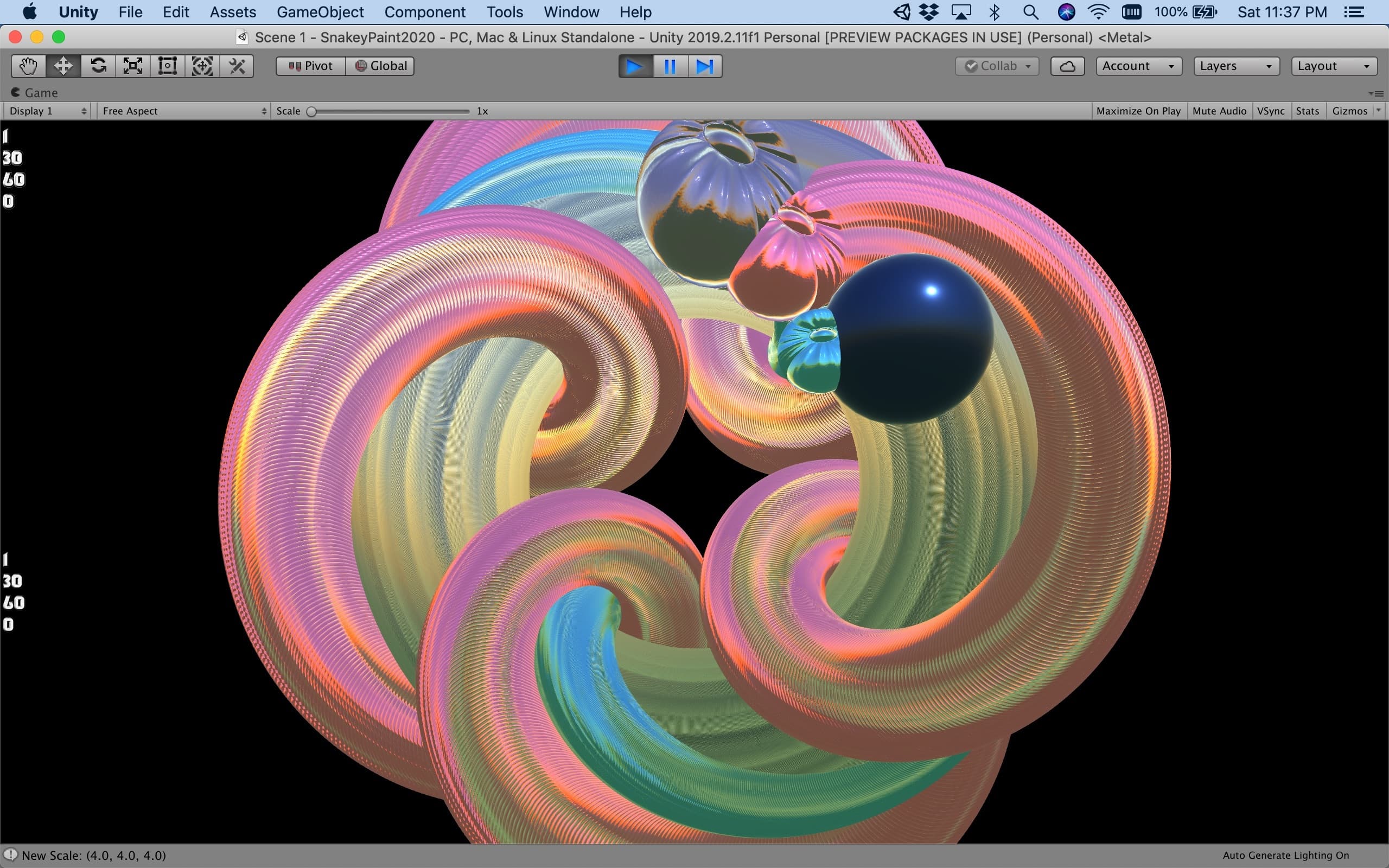Click the scene file icon in title bar

[242, 37]
